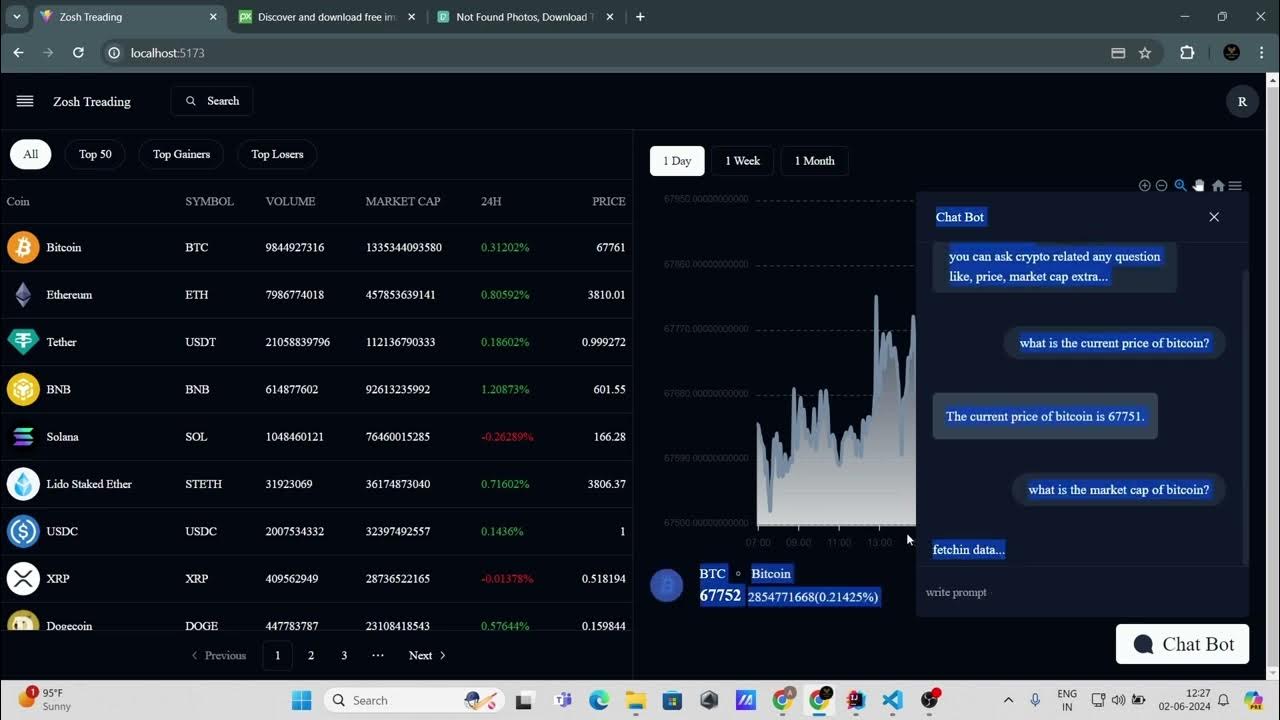Click the chat write prompt field
1280x720 pixels.
(1082, 592)
